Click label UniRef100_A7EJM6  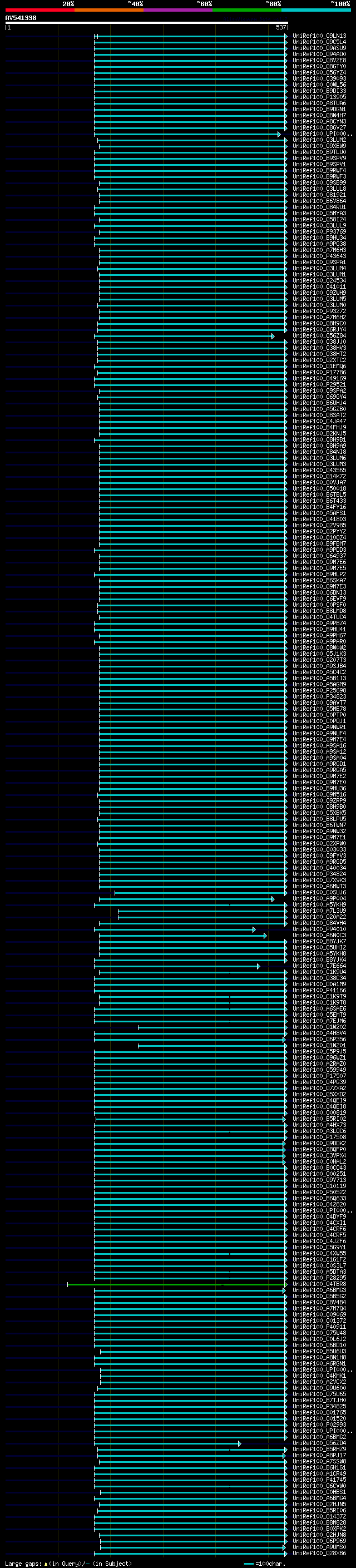coord(319,1021)
